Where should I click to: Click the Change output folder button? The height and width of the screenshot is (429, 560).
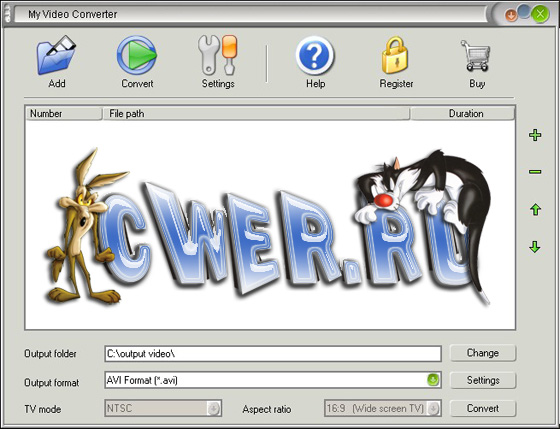[483, 353]
